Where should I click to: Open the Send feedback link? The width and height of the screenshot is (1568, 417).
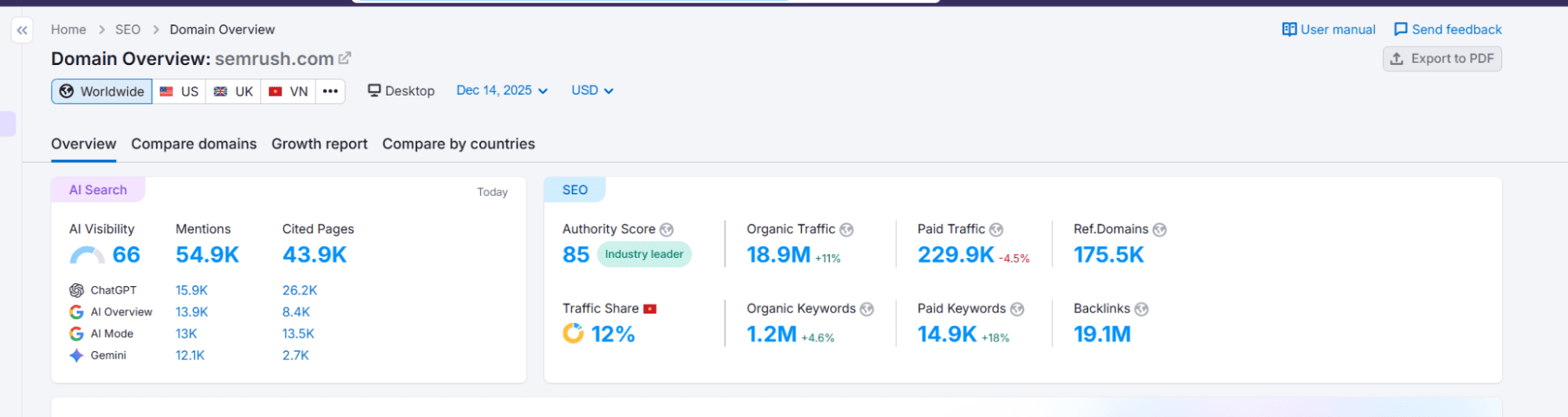coord(1448,30)
